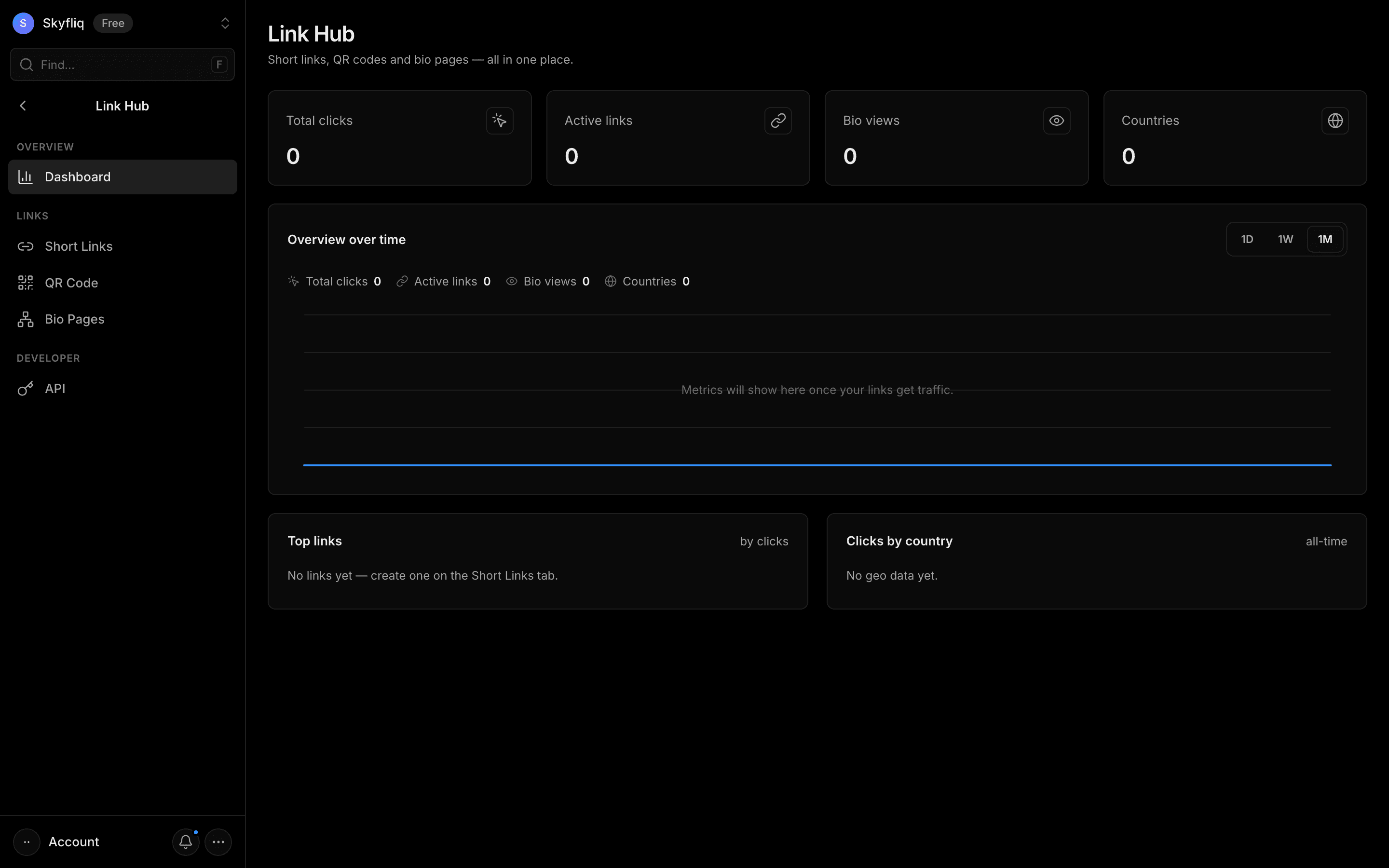
Task: Click 'Overview over time' heading
Action: [x=347, y=239]
